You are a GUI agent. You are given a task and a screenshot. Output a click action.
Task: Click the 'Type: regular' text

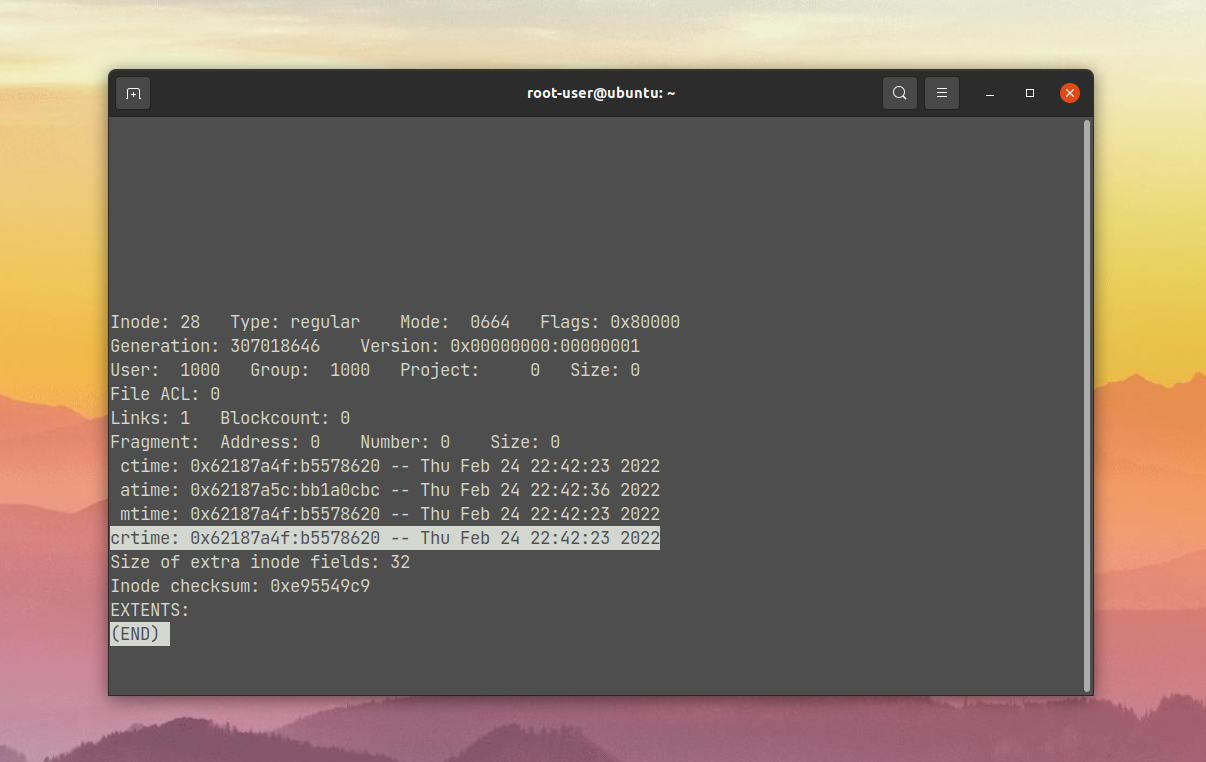295,322
